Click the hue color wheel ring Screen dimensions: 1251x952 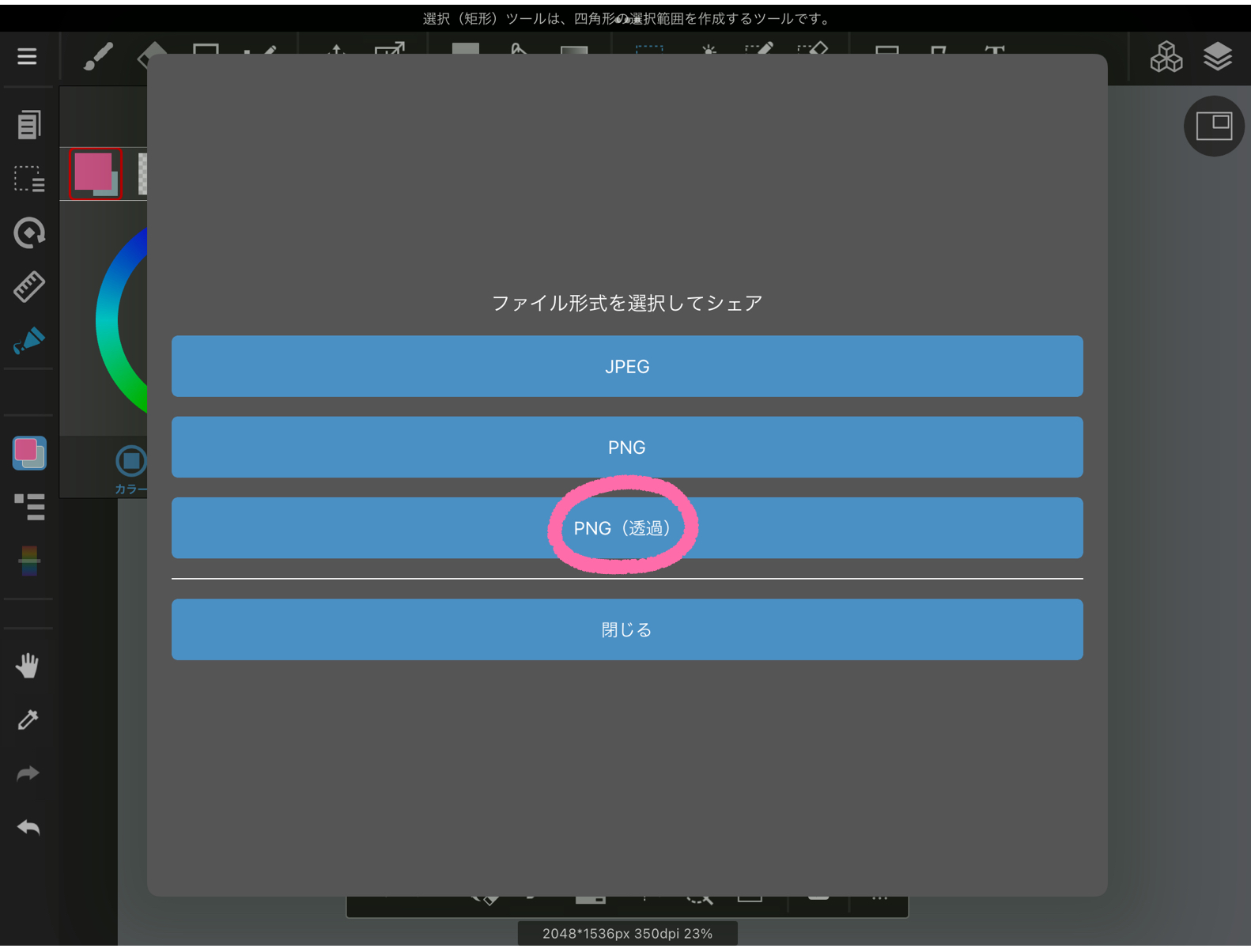tap(108, 320)
